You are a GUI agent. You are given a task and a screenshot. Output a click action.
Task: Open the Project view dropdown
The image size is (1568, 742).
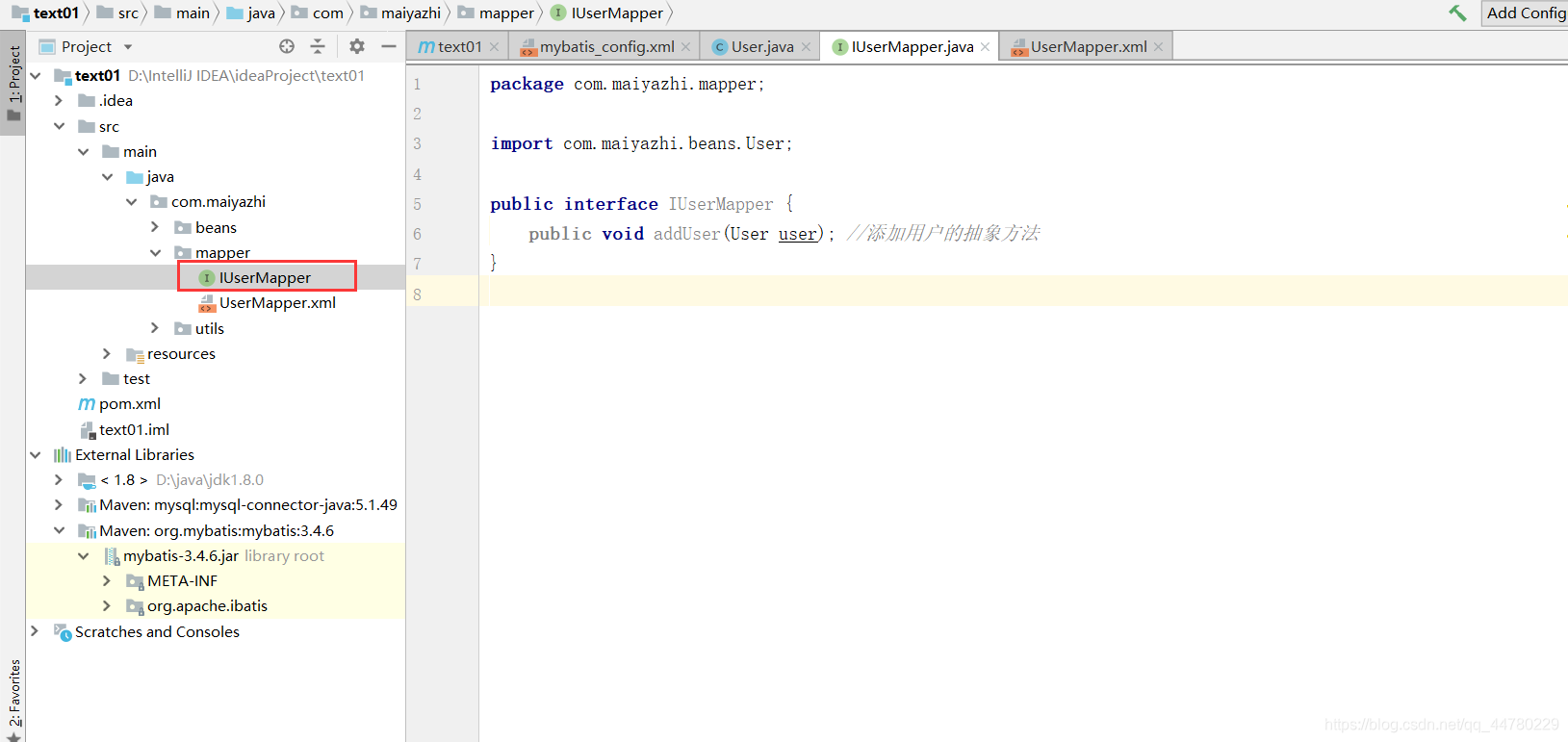pyautogui.click(x=128, y=46)
